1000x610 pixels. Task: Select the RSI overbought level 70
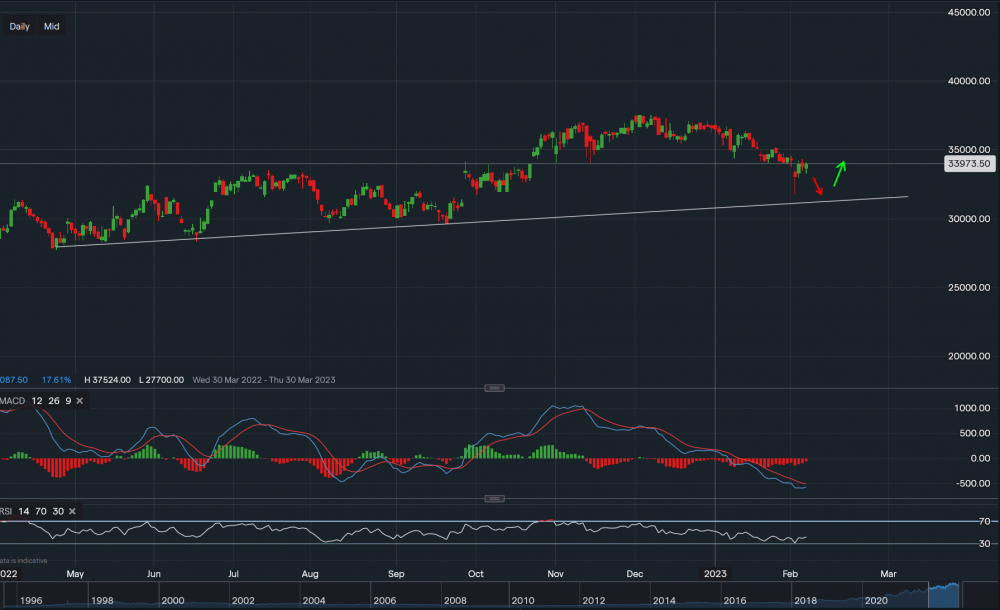point(42,511)
